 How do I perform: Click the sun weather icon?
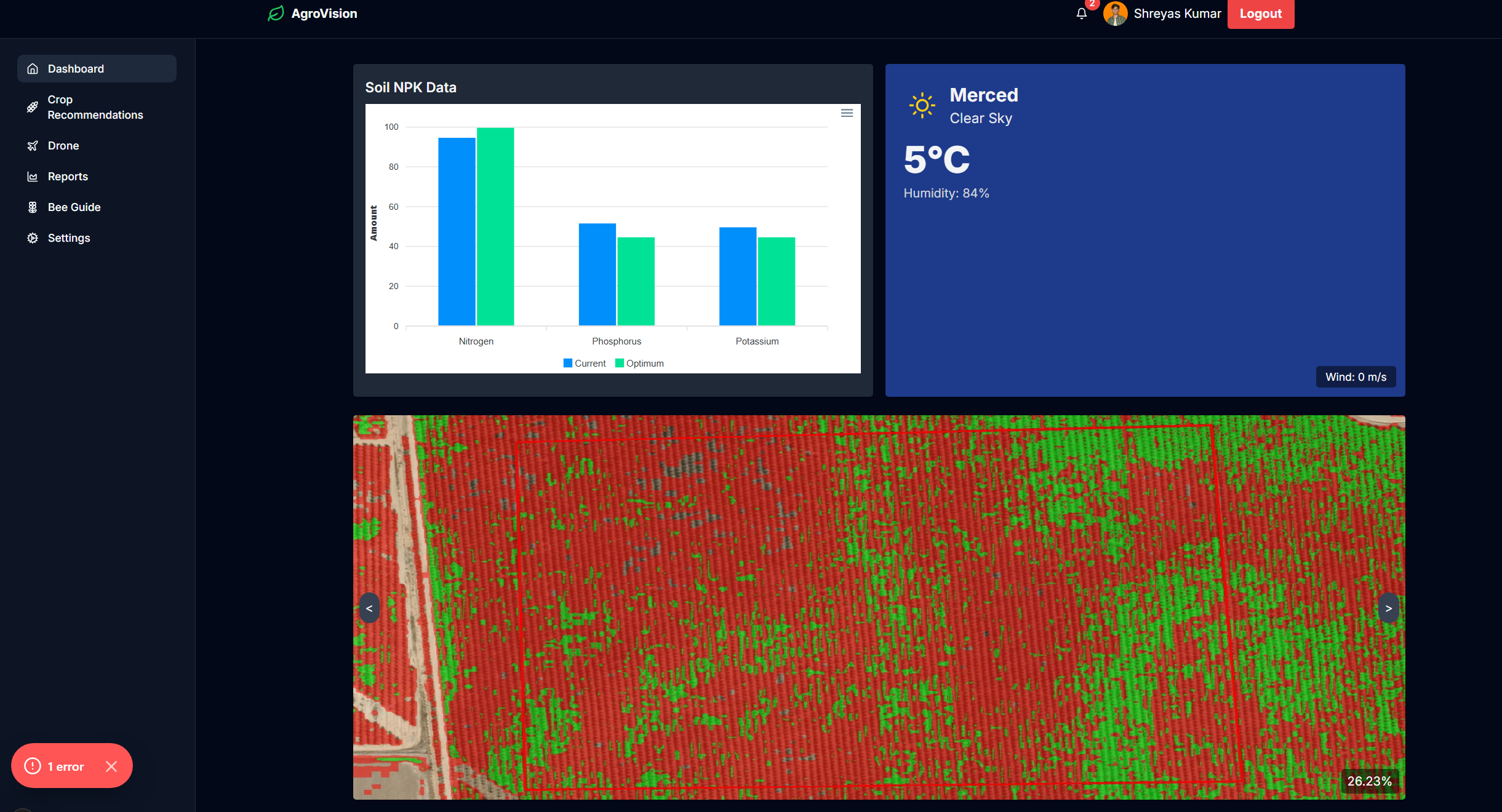[x=922, y=106]
